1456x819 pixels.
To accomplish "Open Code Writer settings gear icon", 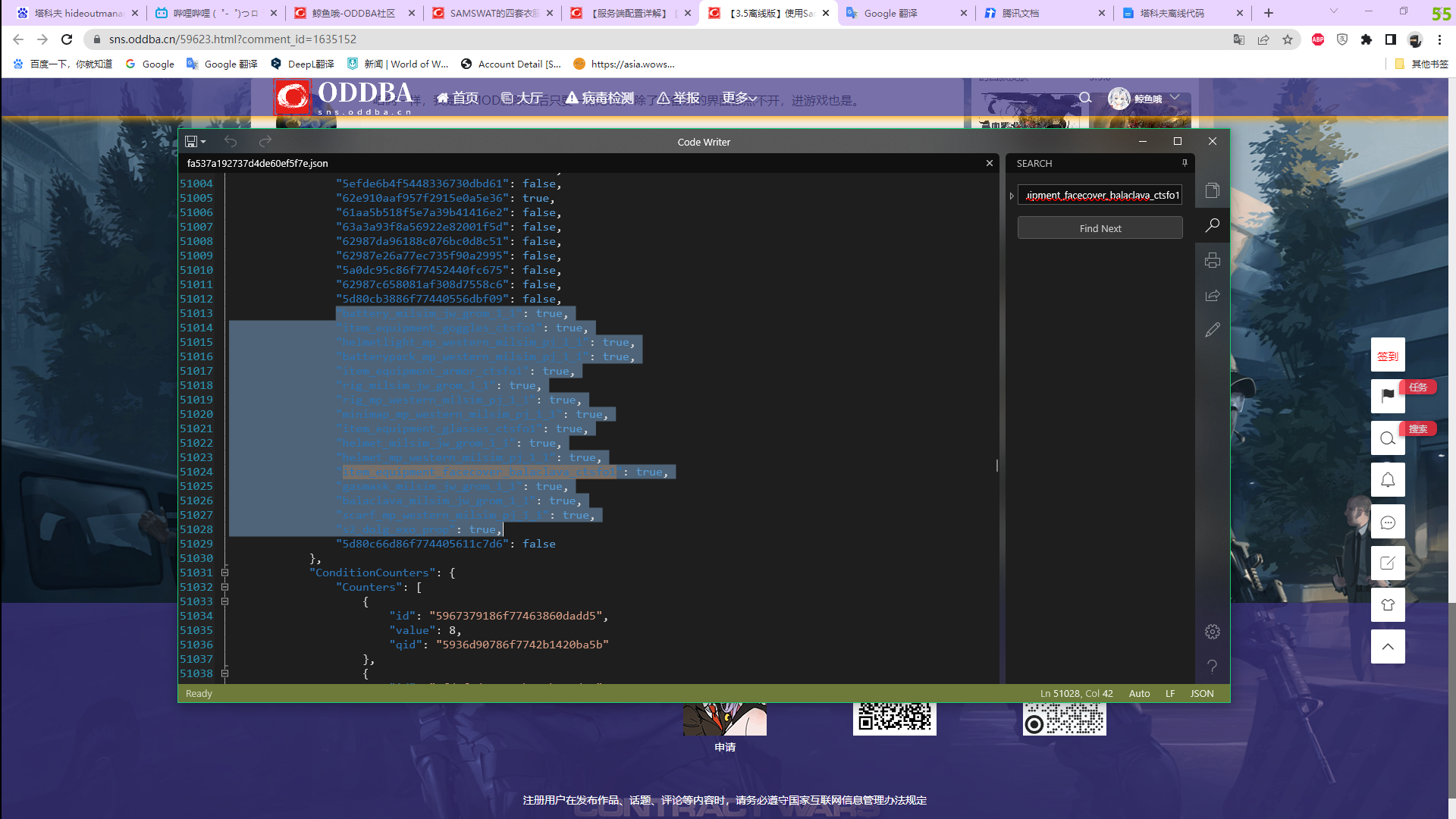I will coord(1212,632).
